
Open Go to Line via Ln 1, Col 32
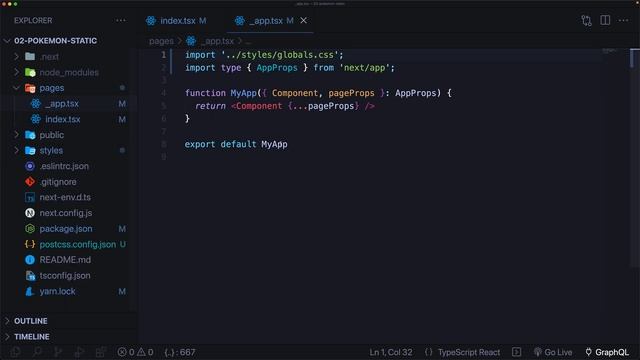tap(391, 352)
